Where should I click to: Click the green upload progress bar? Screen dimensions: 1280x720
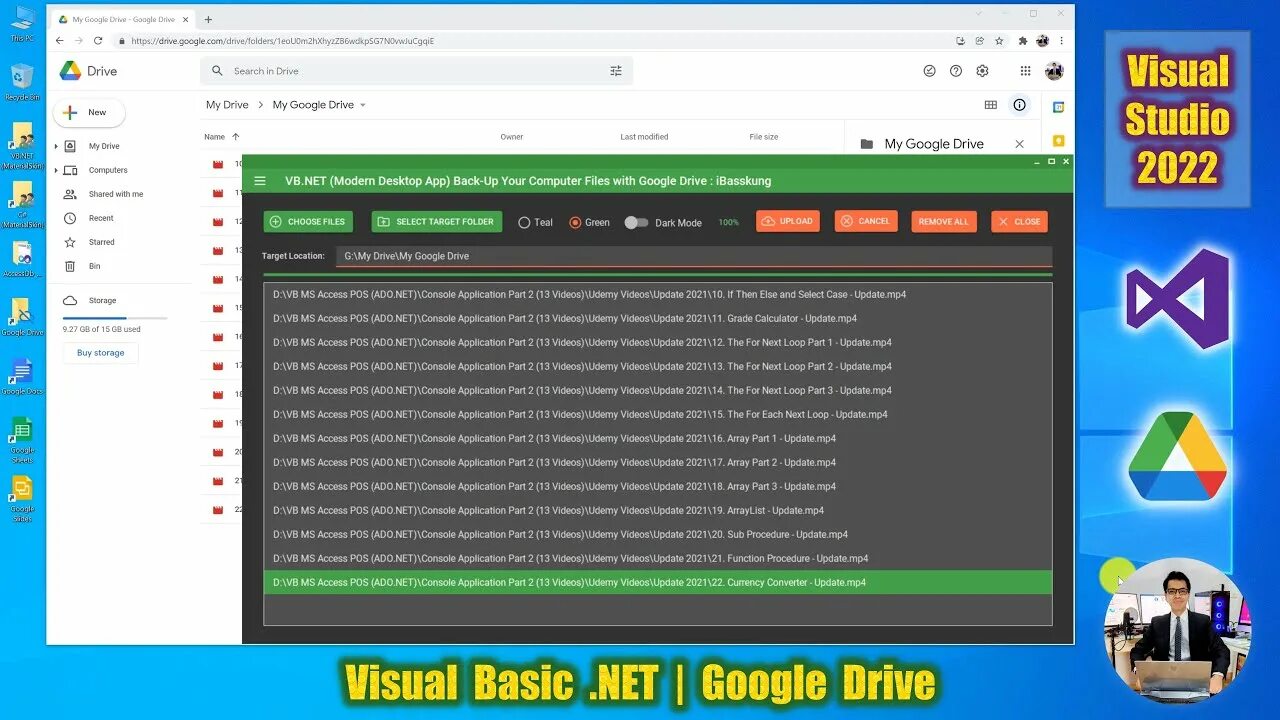pos(658,274)
